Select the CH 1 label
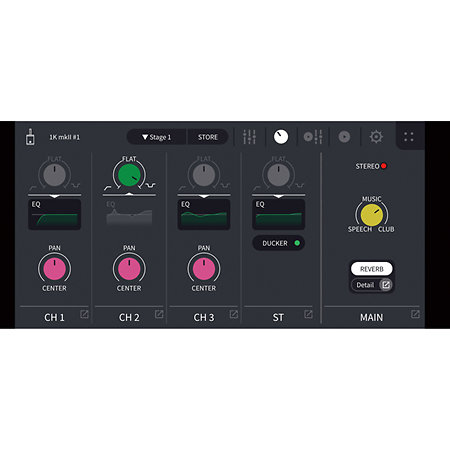This screenshot has width=450, height=450. (54, 317)
